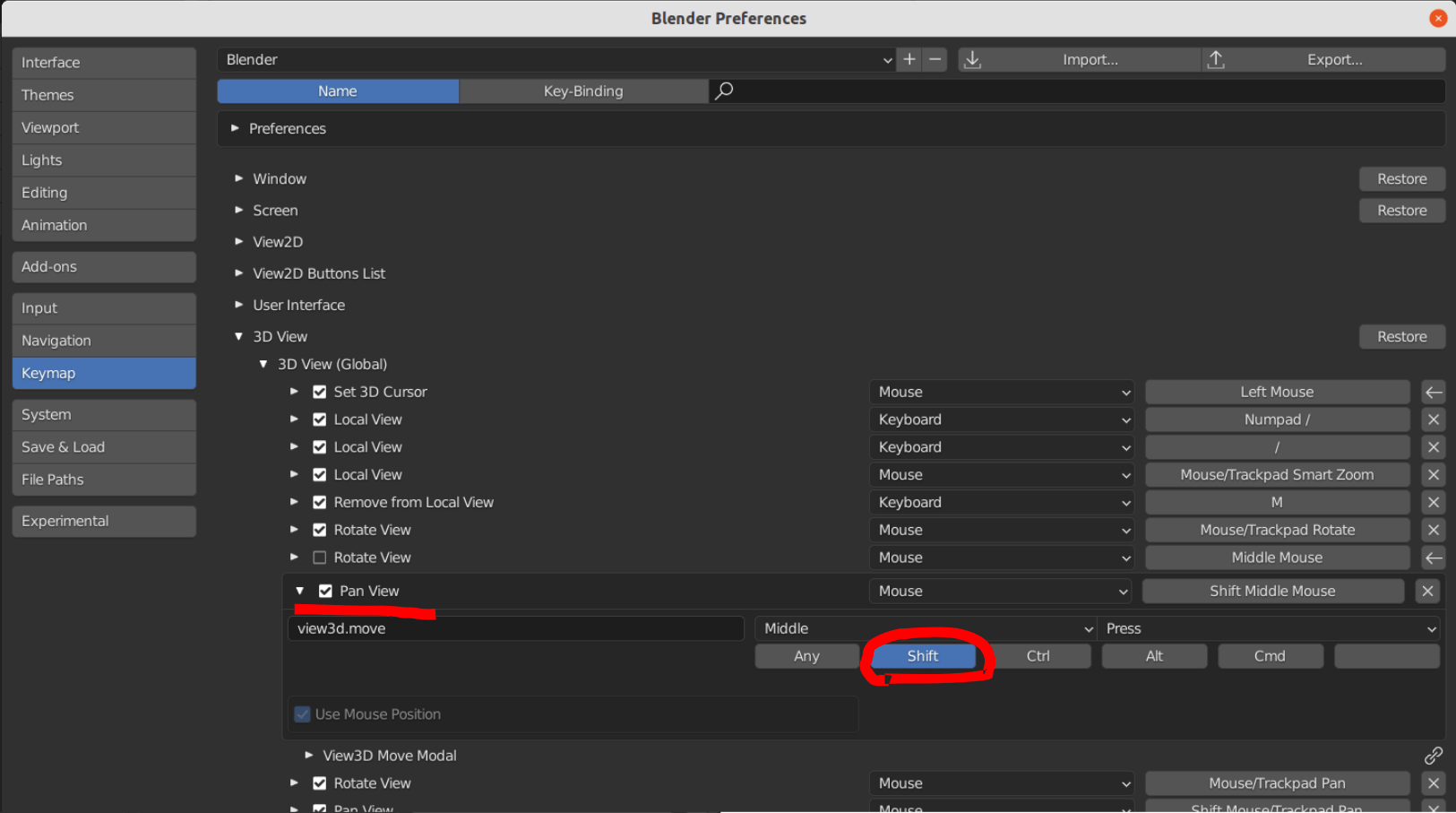
Task: Delete the Numpad / binding via its X icon
Action: (1433, 419)
